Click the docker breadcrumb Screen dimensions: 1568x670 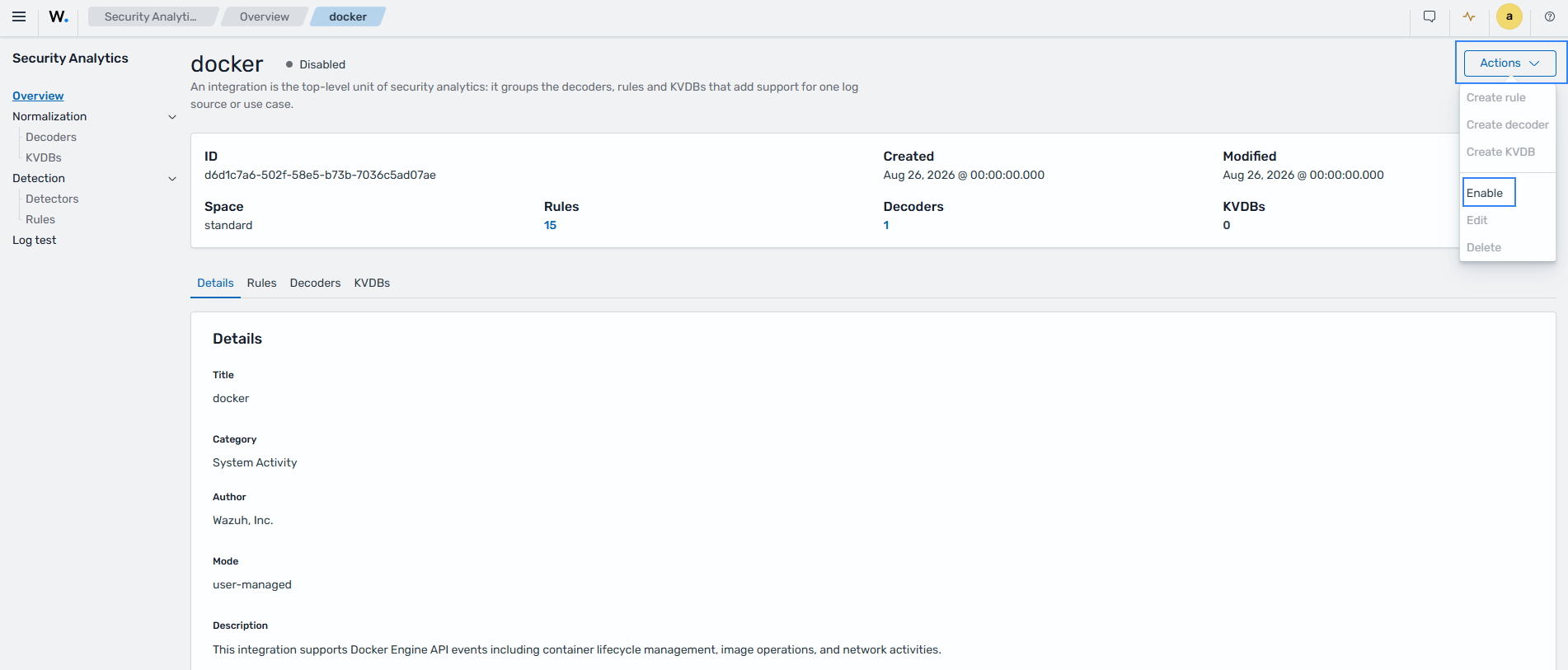(x=348, y=16)
